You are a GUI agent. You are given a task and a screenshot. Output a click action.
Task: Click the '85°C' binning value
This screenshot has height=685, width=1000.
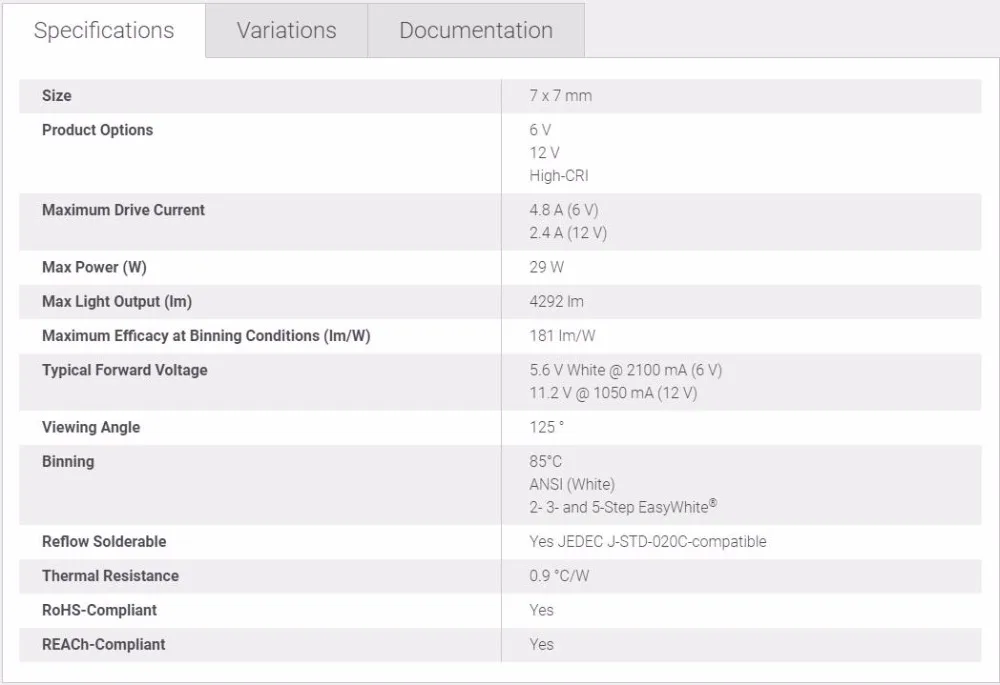[546, 462]
